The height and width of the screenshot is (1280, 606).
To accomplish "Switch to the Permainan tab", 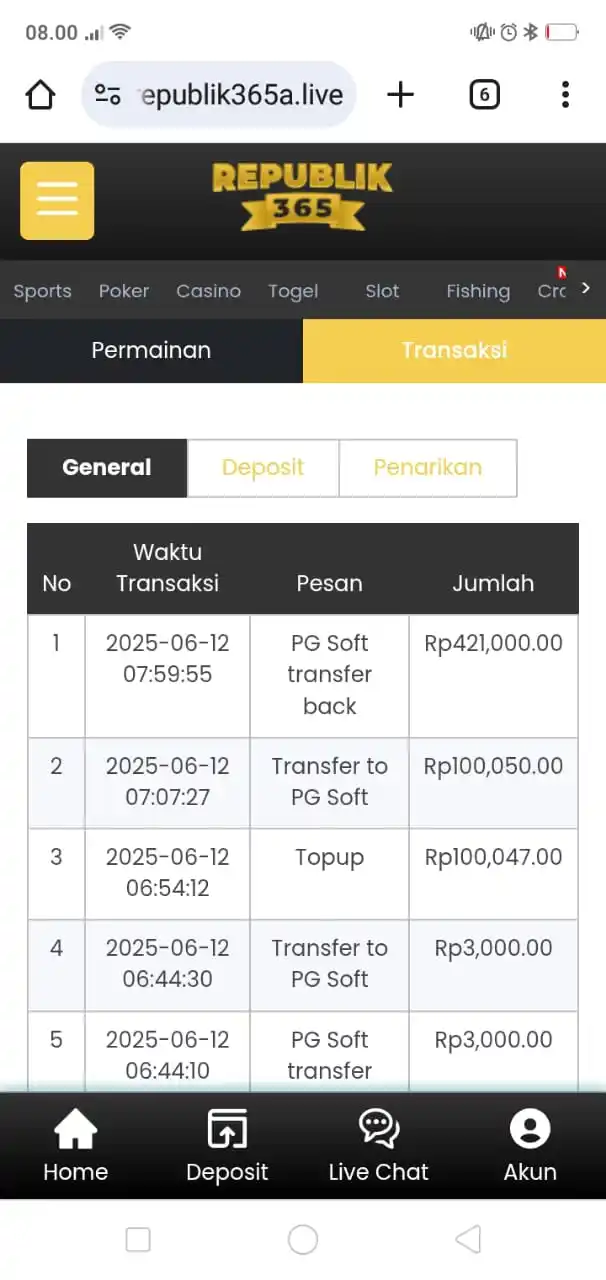I will click(151, 350).
